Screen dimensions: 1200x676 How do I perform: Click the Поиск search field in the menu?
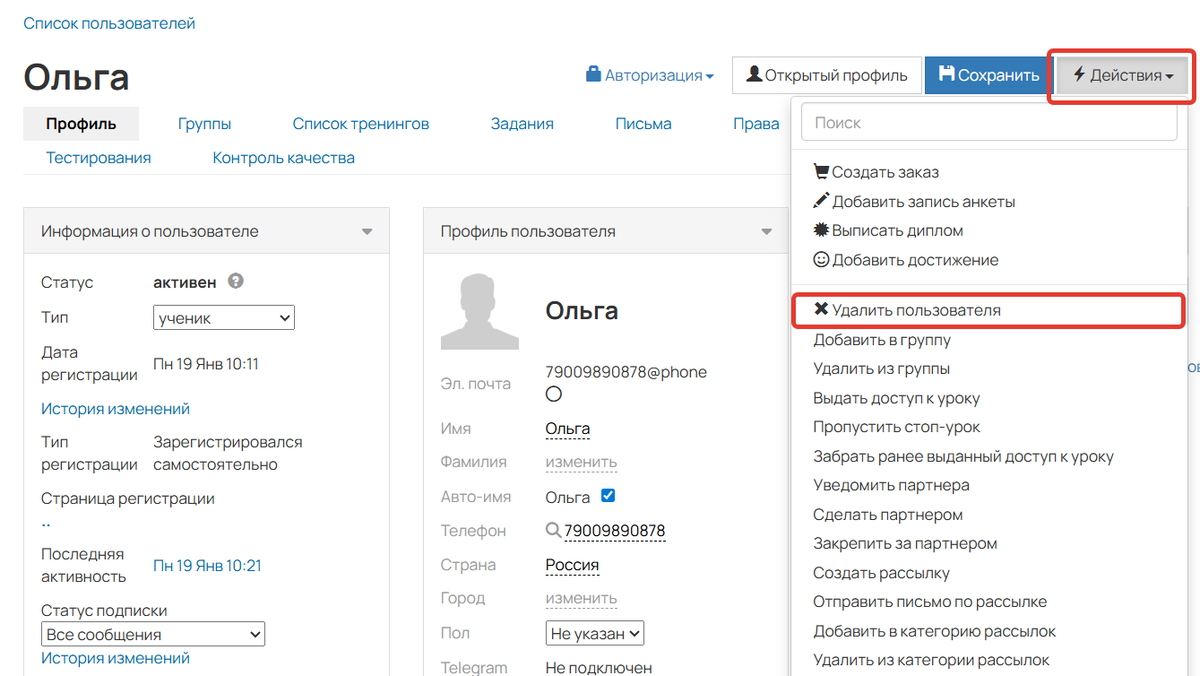pyautogui.click(x=988, y=121)
